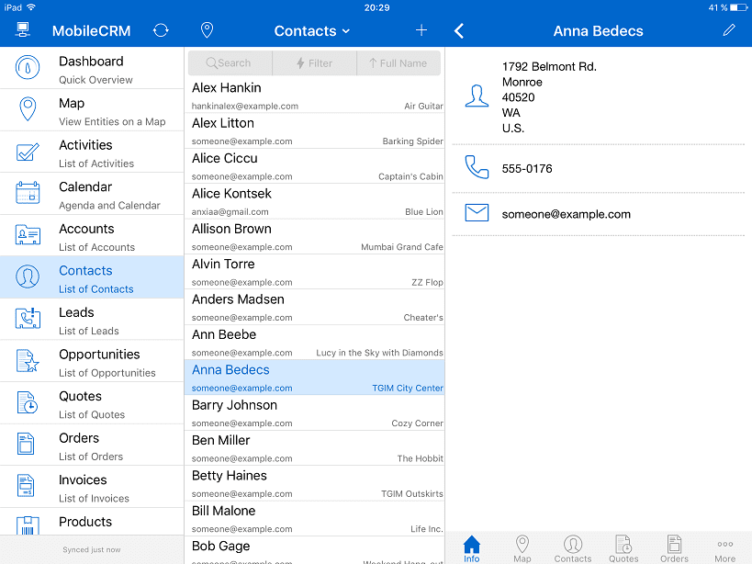Tap the sync refresh icon
The image size is (752, 564).
[x=161, y=31]
